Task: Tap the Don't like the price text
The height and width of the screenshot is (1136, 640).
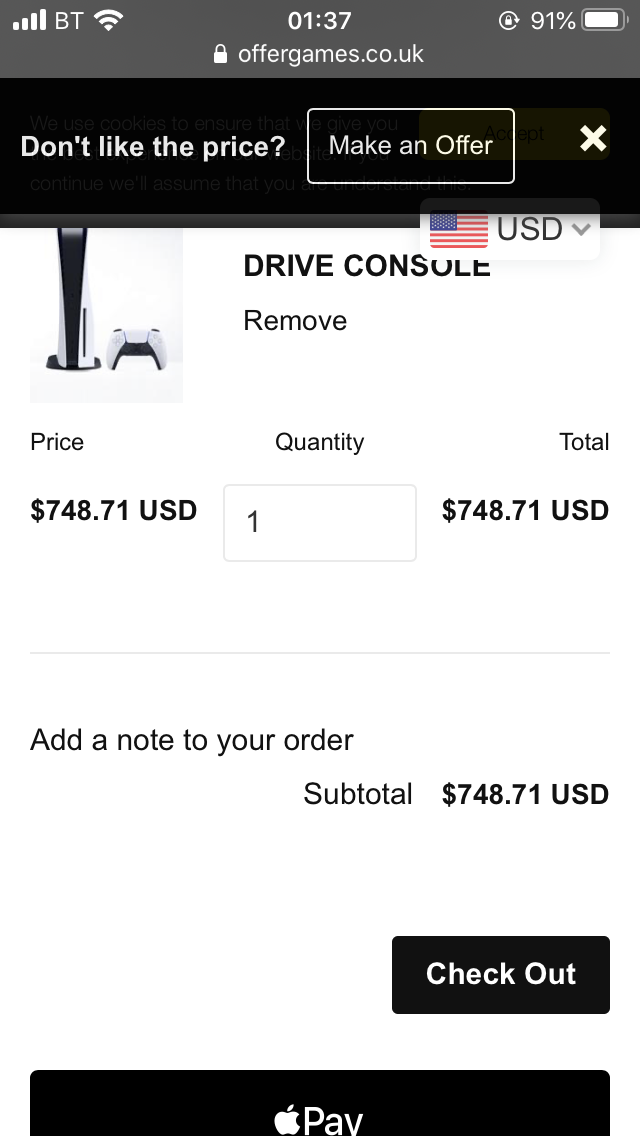Action: click(153, 146)
